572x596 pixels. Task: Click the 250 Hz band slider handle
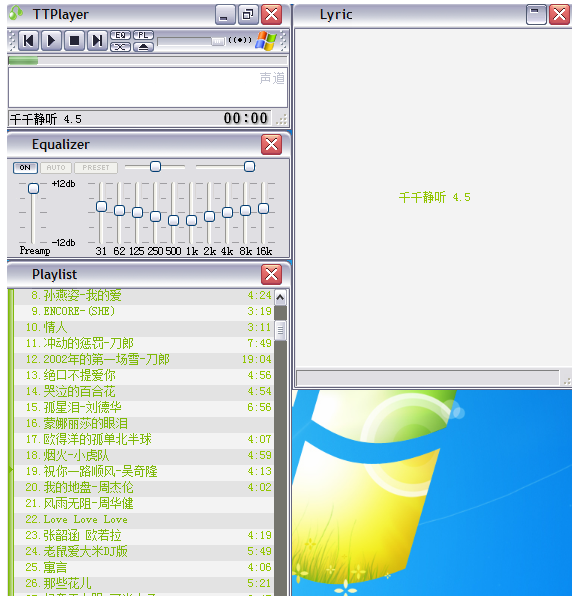point(155,216)
